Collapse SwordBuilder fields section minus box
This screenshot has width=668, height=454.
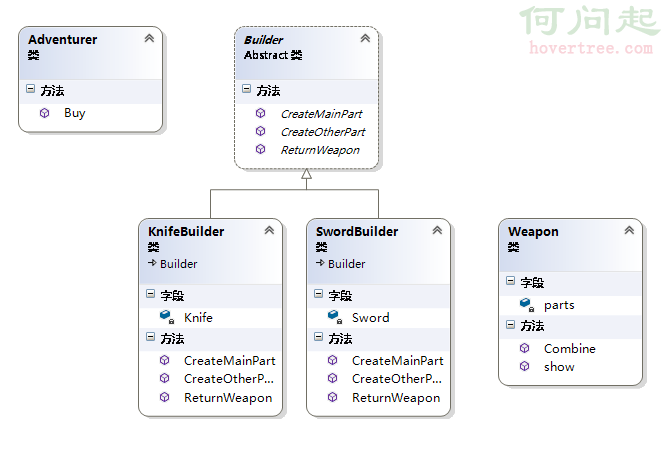[318, 293]
